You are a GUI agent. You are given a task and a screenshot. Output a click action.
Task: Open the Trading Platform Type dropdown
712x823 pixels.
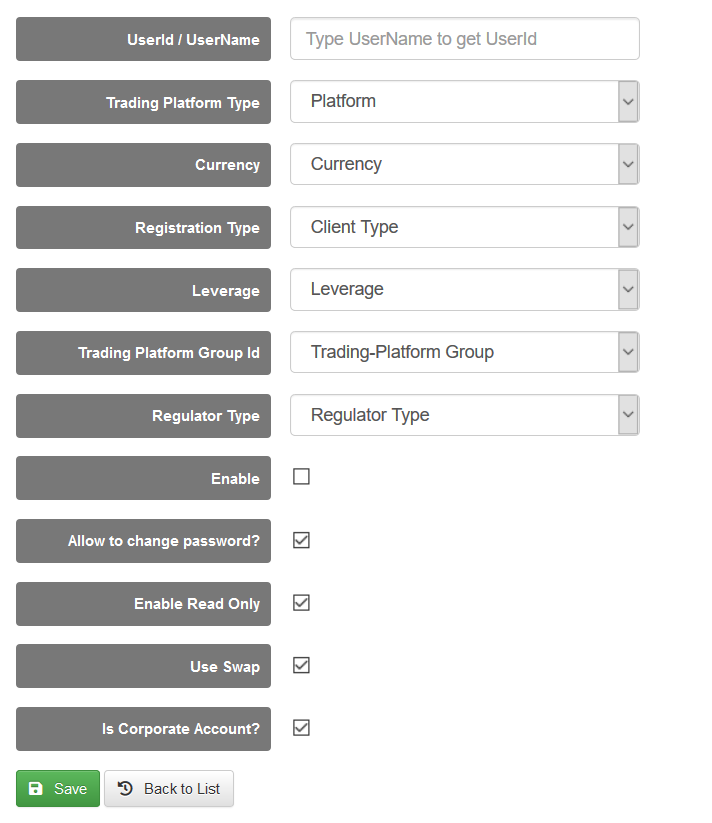coord(464,101)
